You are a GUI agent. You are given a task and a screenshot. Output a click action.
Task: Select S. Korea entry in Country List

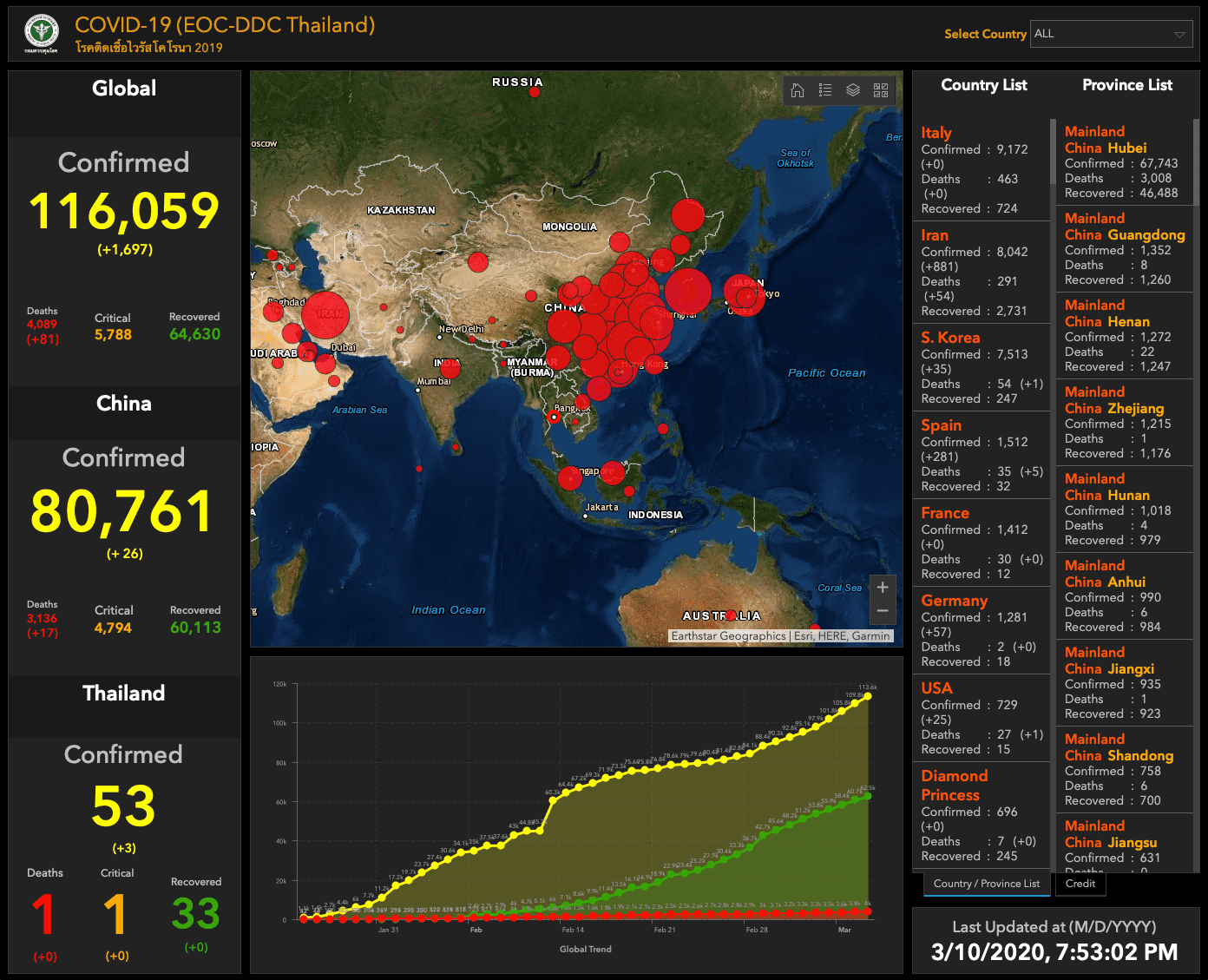tap(950, 338)
